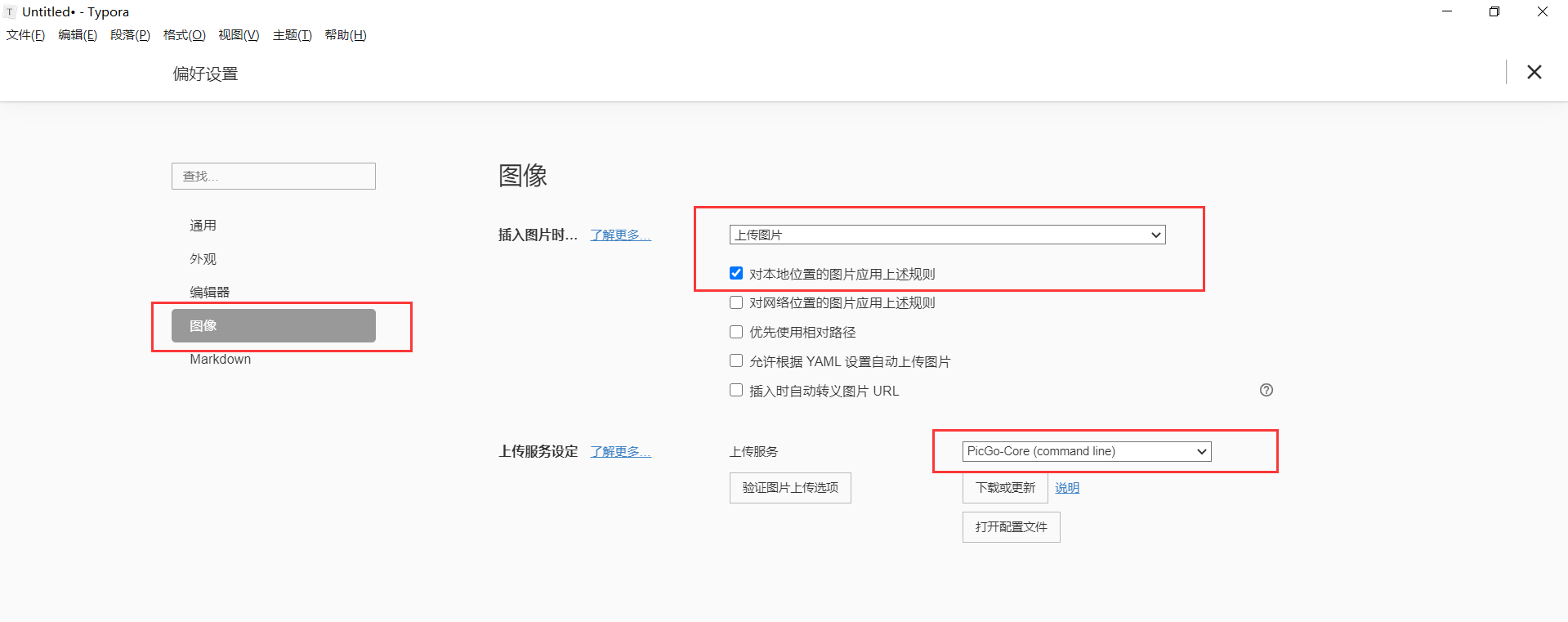Minimize the Typora window
The image size is (1568, 622).
coord(1447,11)
